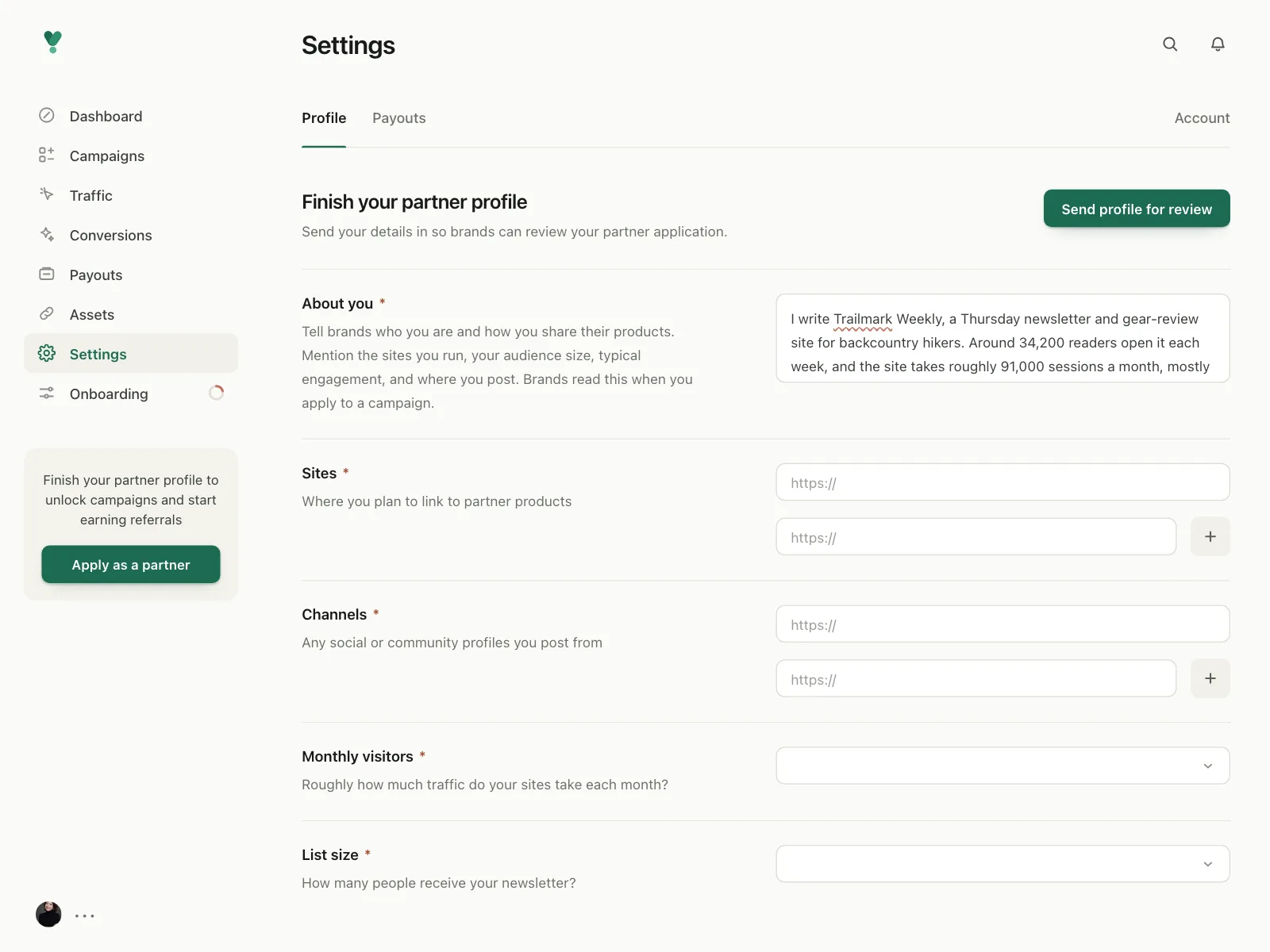Image resolution: width=1270 pixels, height=952 pixels.
Task: Open the Account link
Action: (1202, 118)
